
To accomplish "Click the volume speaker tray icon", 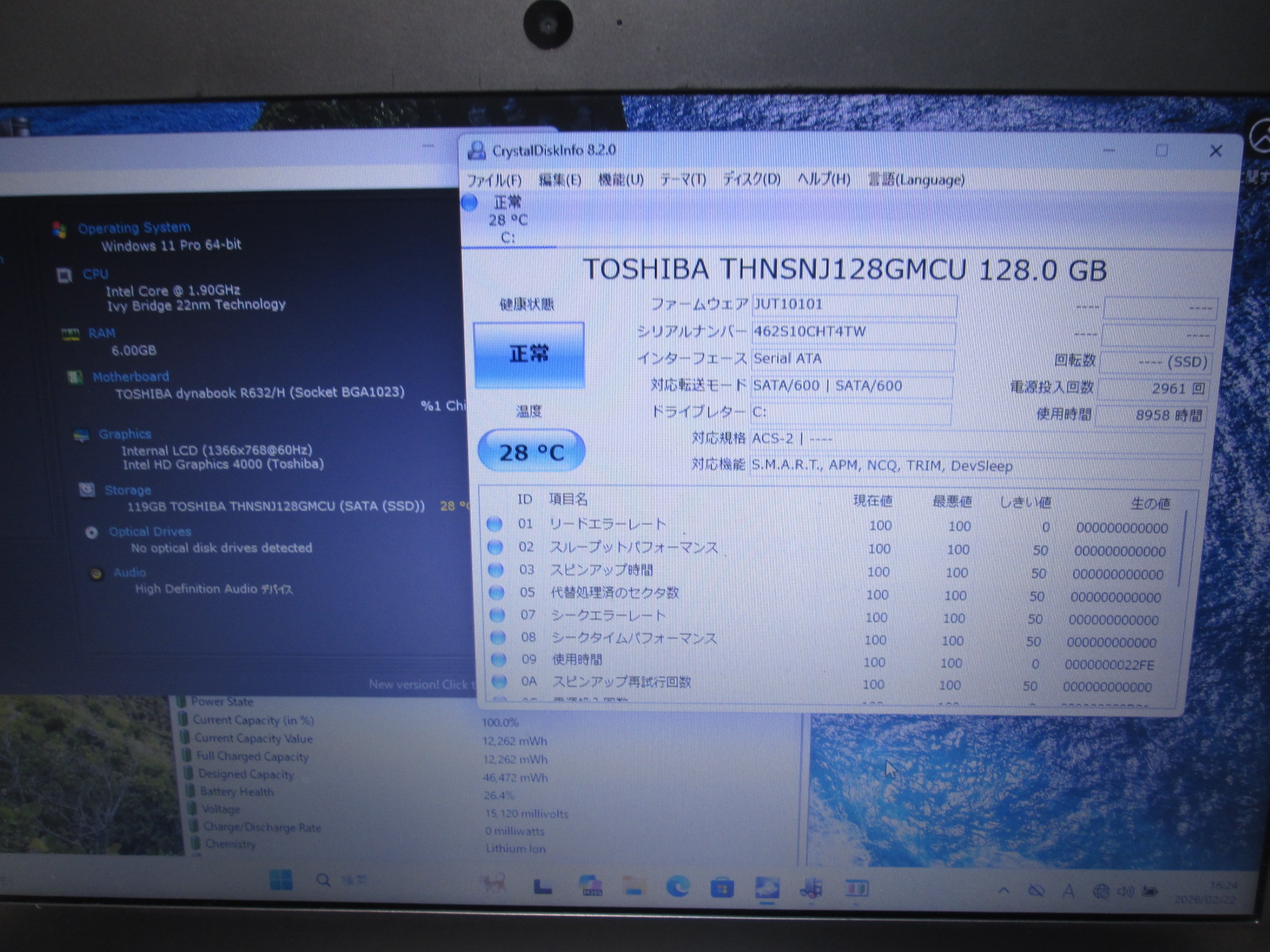I will pos(1125,892).
